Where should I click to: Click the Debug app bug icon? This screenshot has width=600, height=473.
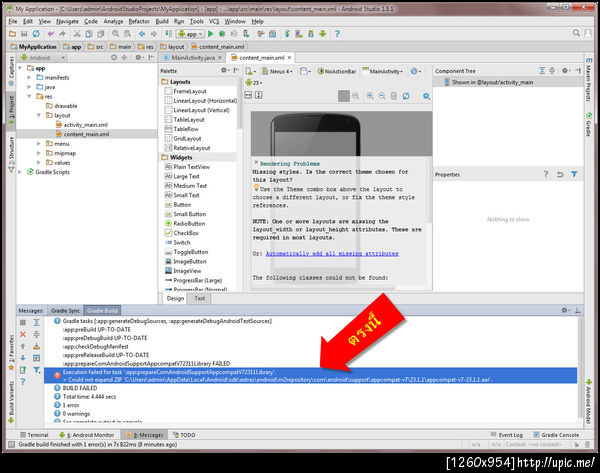click(x=222, y=34)
